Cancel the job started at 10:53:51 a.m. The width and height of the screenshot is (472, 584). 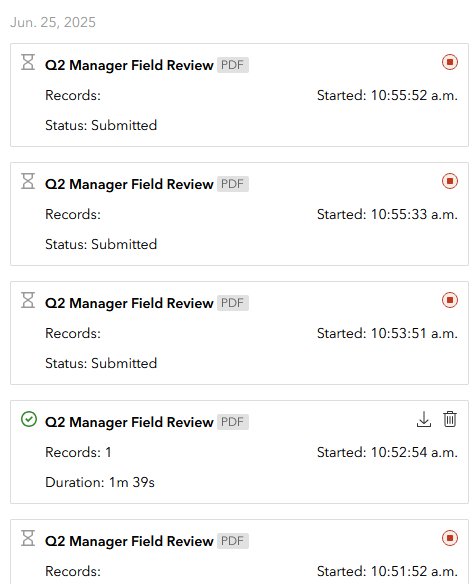450,300
